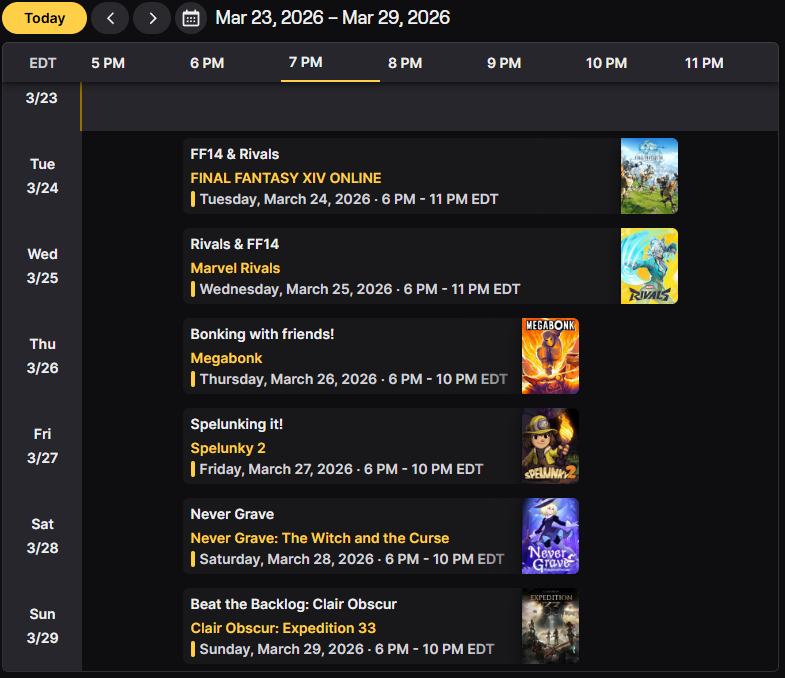Image resolution: width=785 pixels, height=678 pixels.
Task: Open the Final Fantasy XIV cover thumbnail
Action: (649, 176)
